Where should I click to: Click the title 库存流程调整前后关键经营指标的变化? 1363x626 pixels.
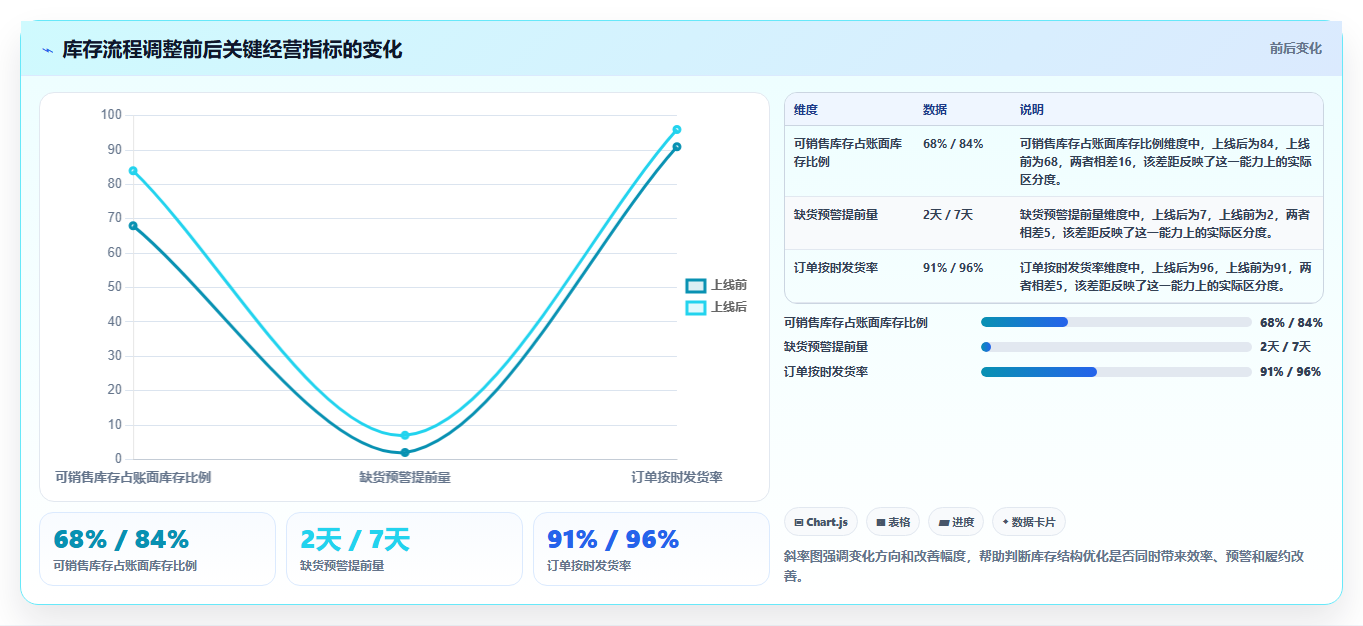(x=232, y=50)
